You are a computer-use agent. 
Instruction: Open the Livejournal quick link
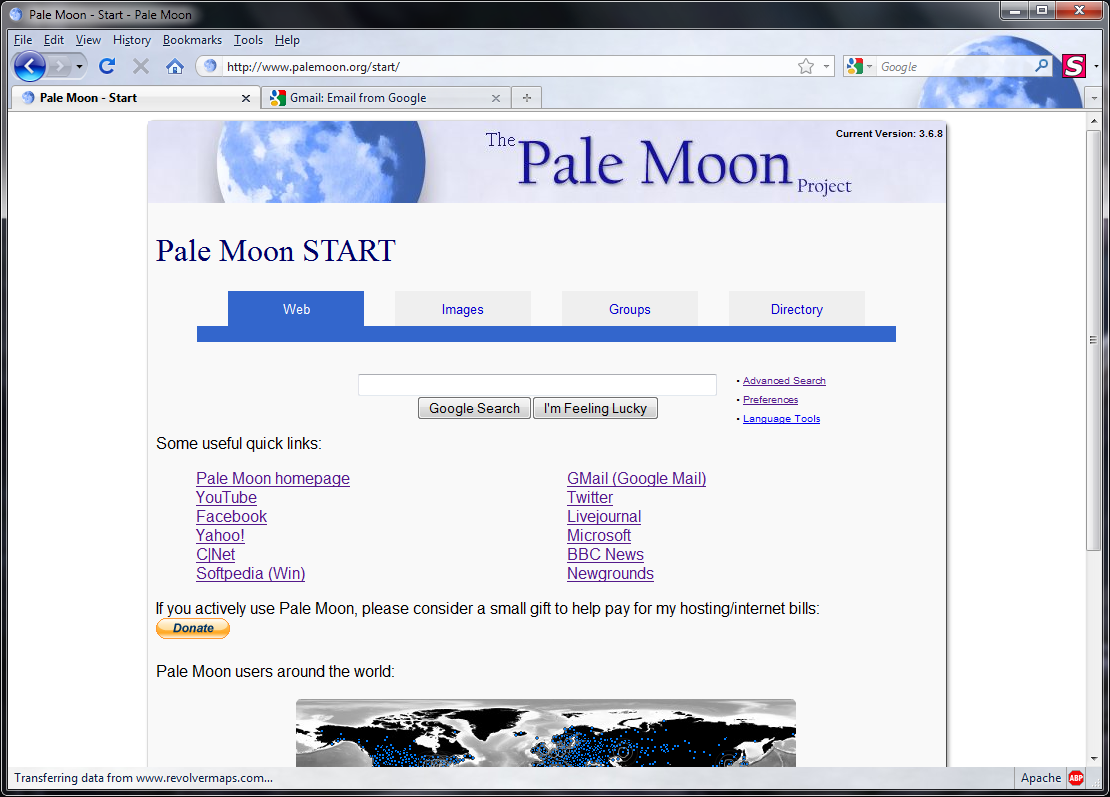point(604,517)
